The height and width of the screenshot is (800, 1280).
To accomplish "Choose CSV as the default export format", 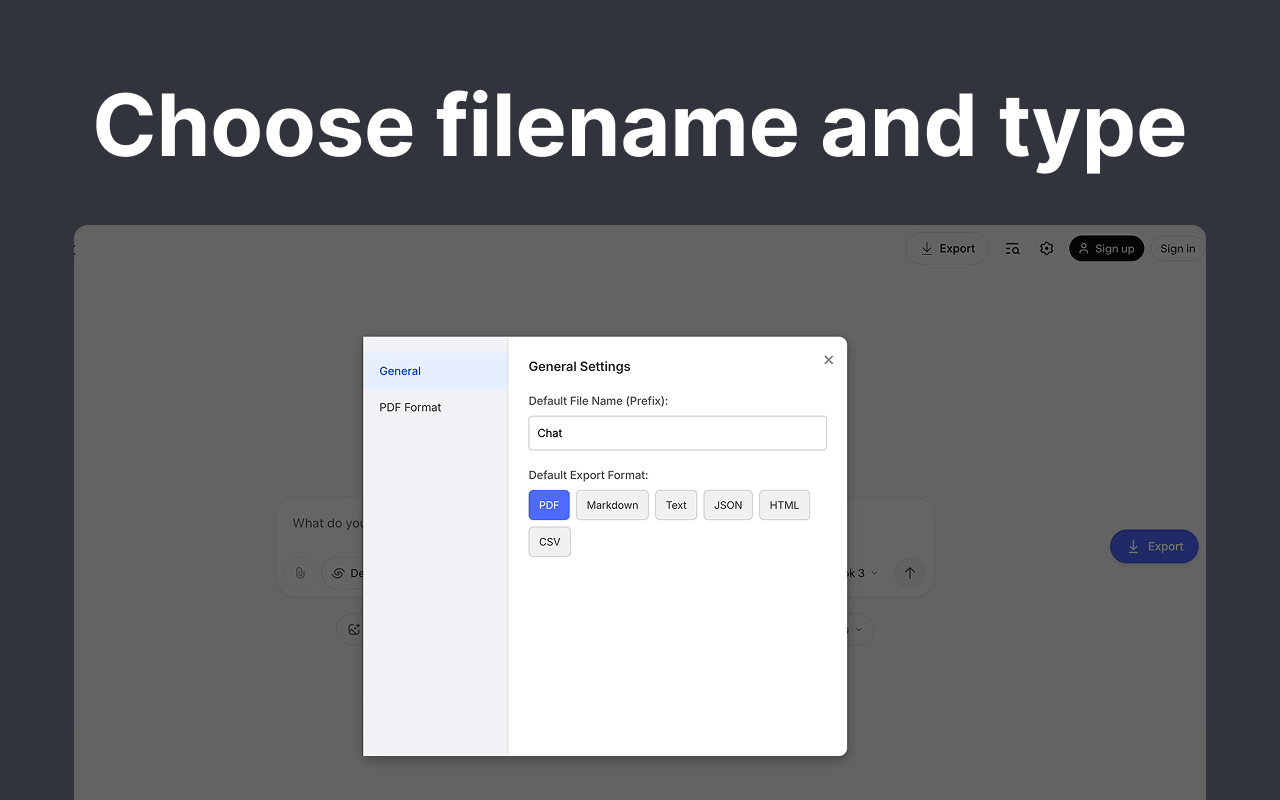I will click(549, 542).
